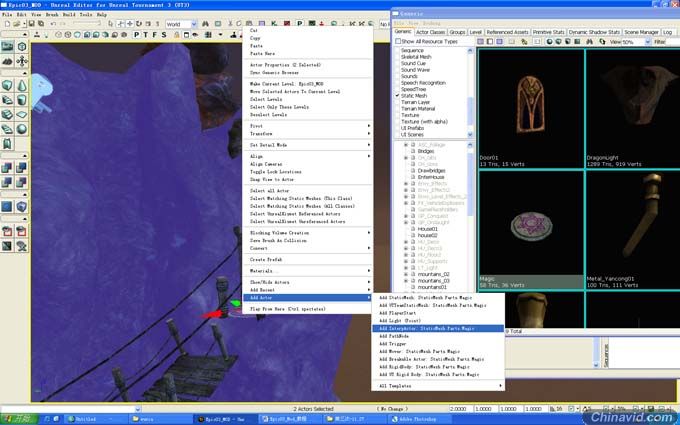Viewport: 680px width, 425px height.
Task: Click CSG Subtract icon
Action: pos(22,167)
